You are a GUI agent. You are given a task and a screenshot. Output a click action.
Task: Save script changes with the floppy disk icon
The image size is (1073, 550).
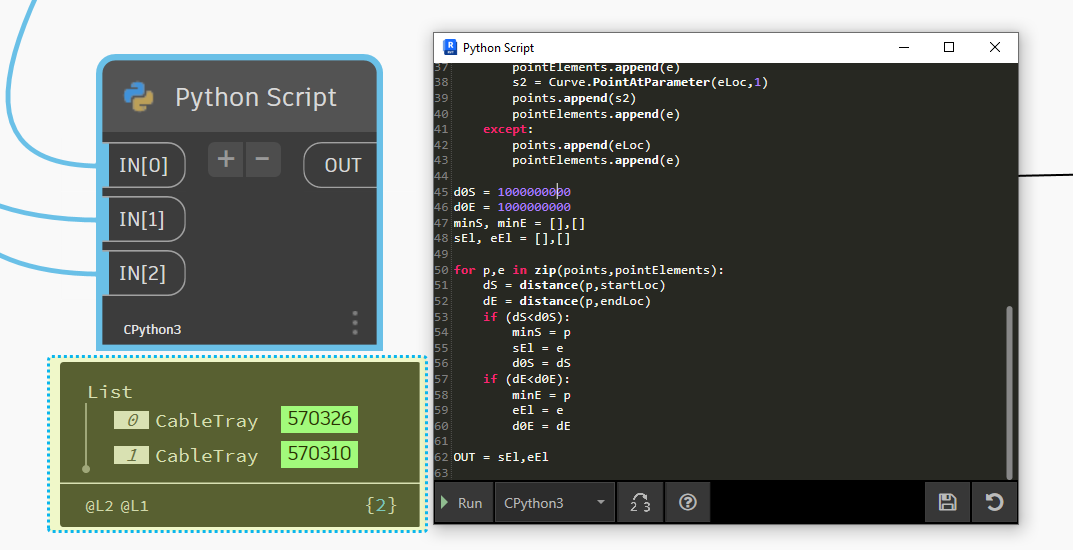[947, 503]
